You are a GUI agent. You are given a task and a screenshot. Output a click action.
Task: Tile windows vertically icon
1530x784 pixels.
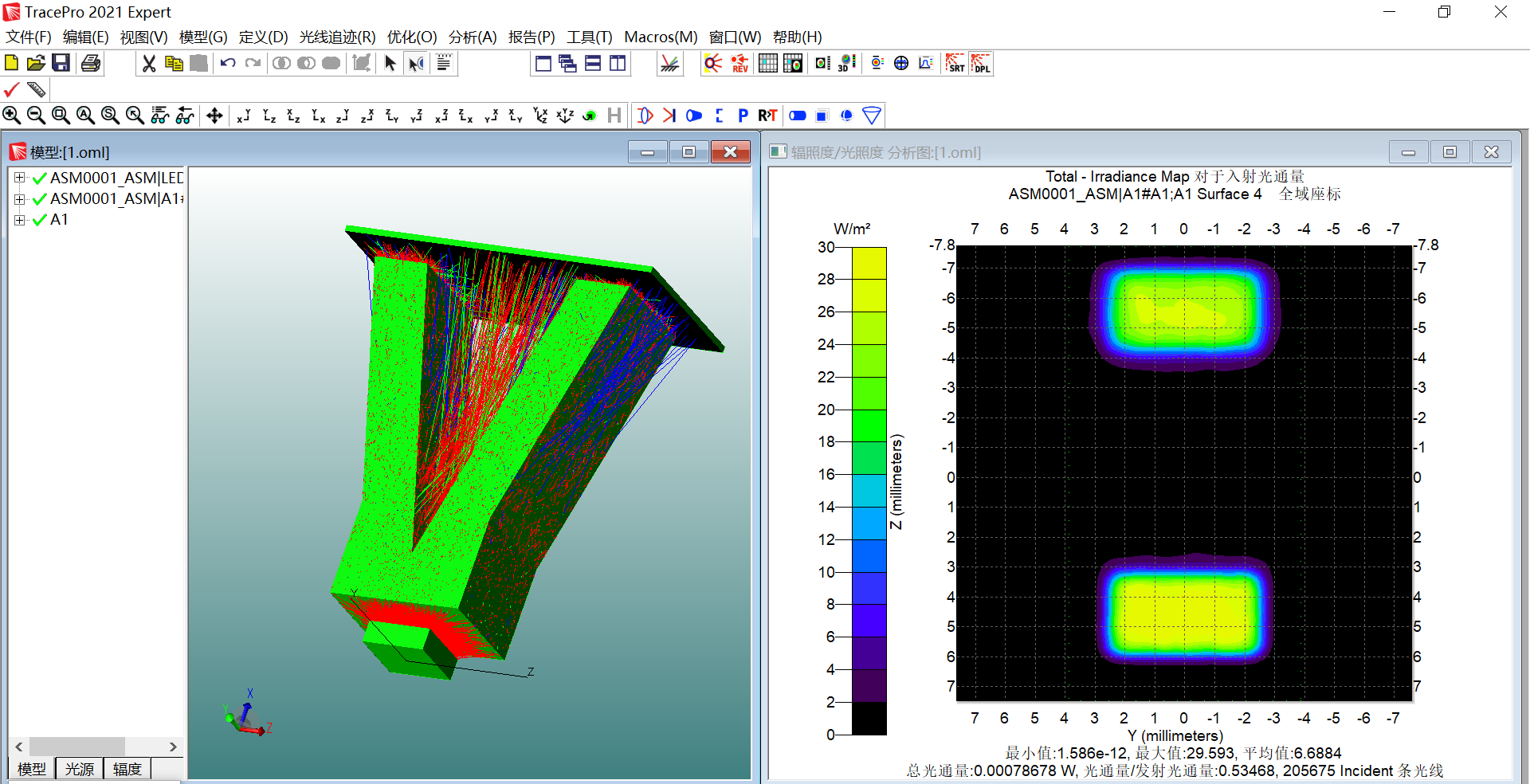pos(618,64)
